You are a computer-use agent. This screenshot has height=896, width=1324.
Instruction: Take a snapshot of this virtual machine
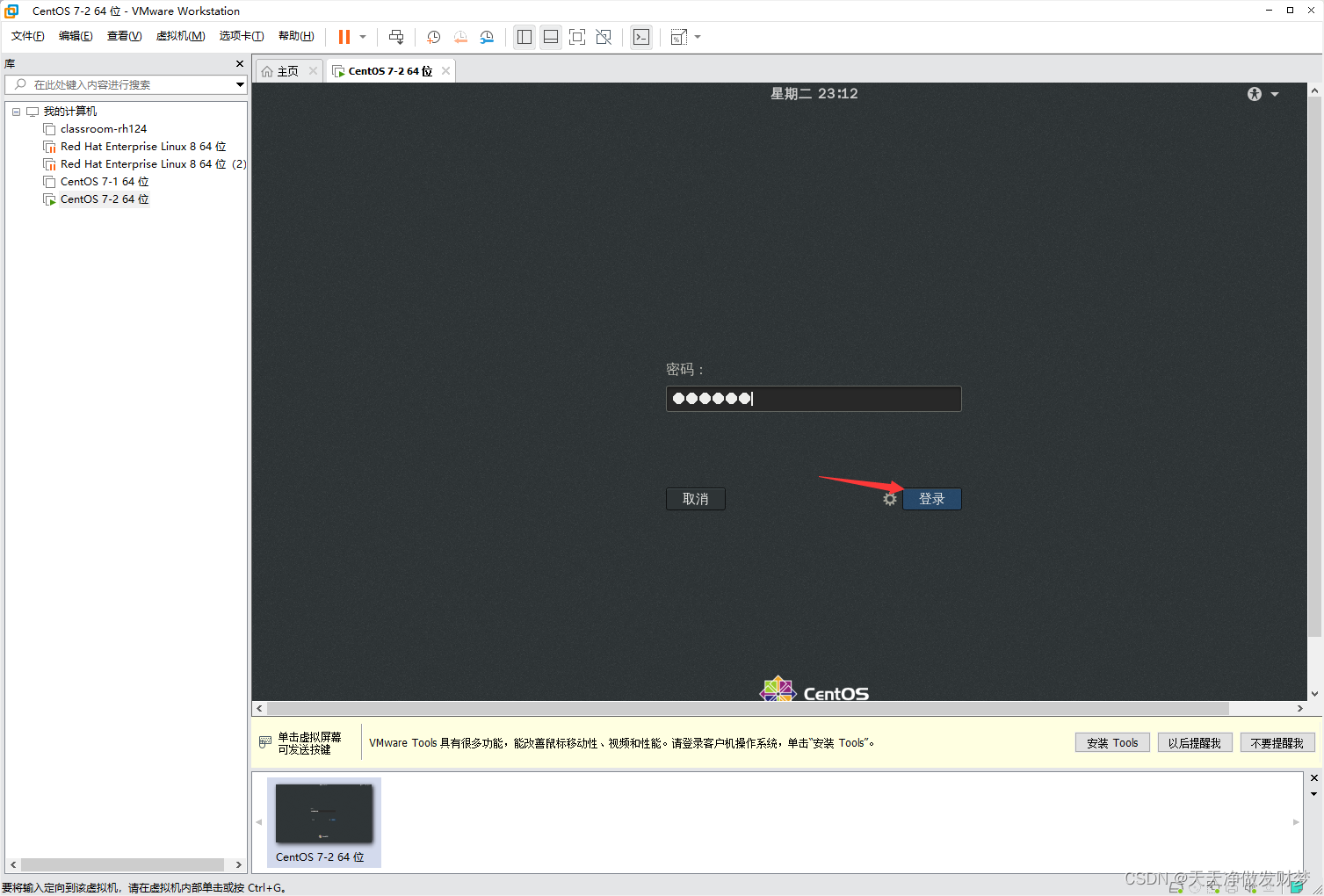click(x=433, y=37)
